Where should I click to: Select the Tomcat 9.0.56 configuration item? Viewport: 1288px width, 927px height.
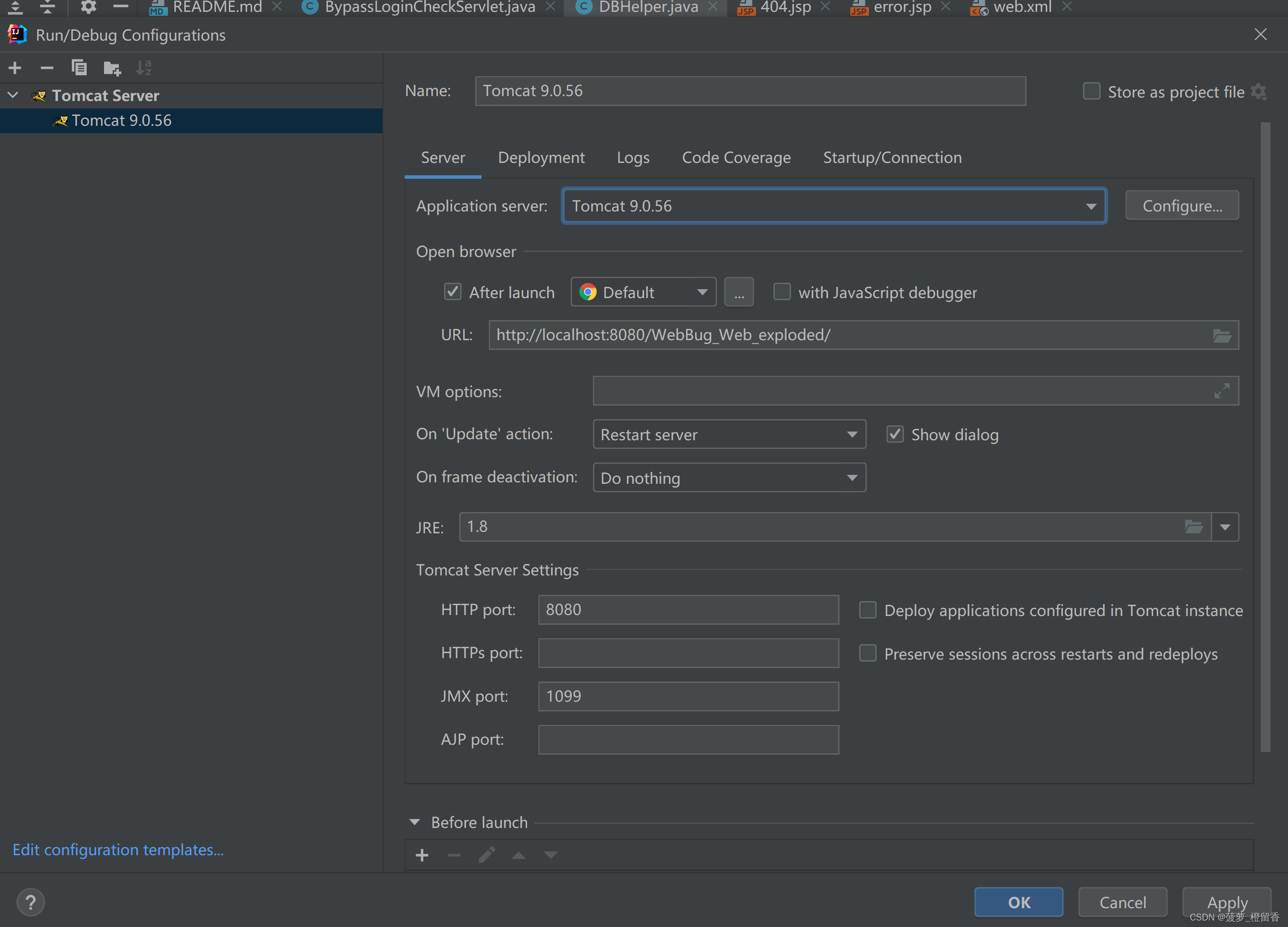pyautogui.click(x=191, y=120)
